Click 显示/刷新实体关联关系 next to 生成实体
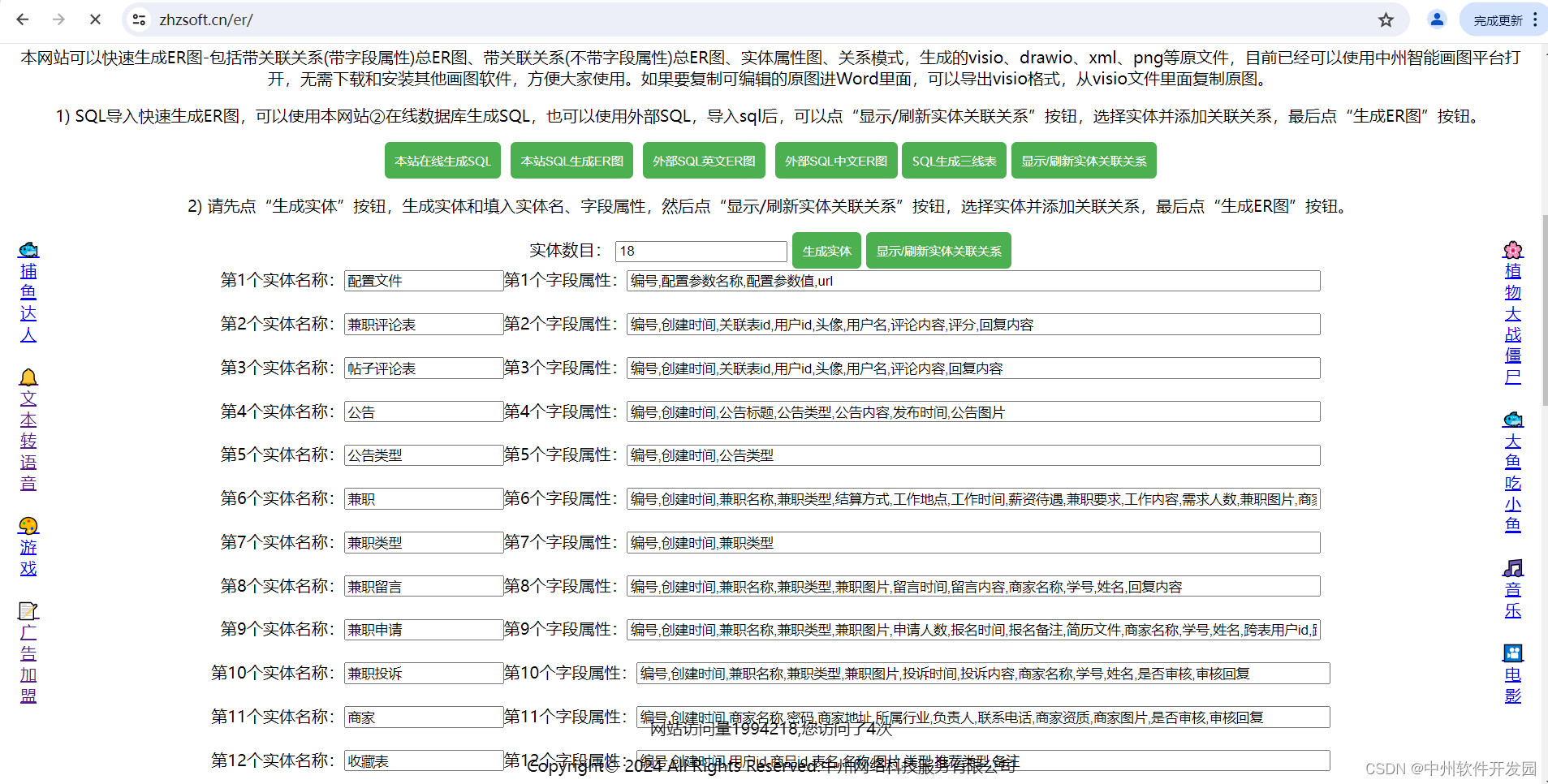This screenshot has height=784, width=1548. (938, 251)
